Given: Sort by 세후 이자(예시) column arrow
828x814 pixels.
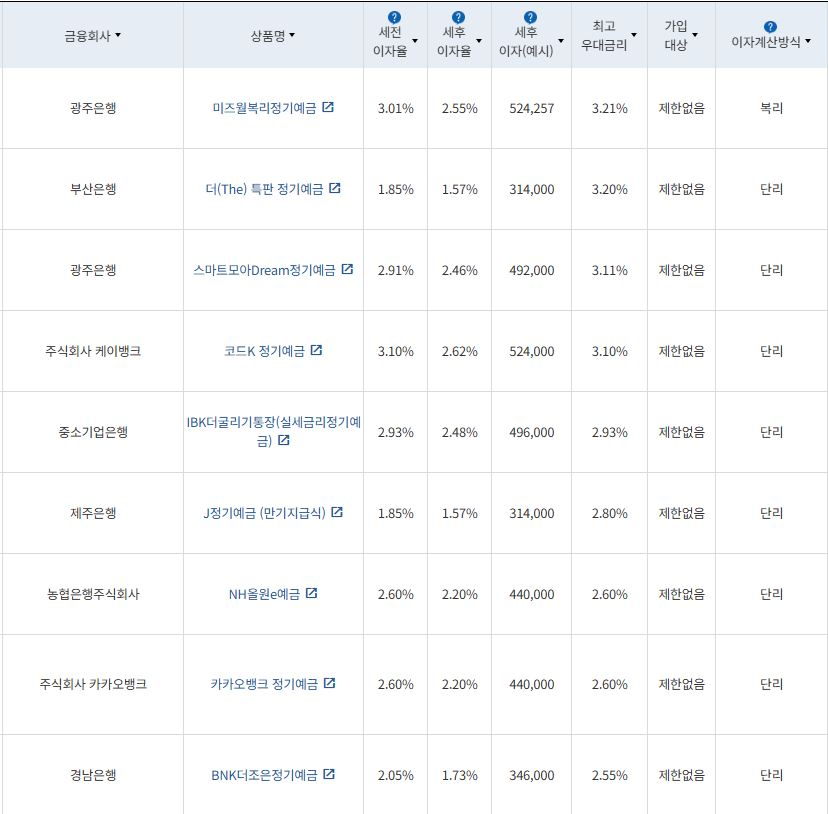Looking at the screenshot, I should point(561,41).
